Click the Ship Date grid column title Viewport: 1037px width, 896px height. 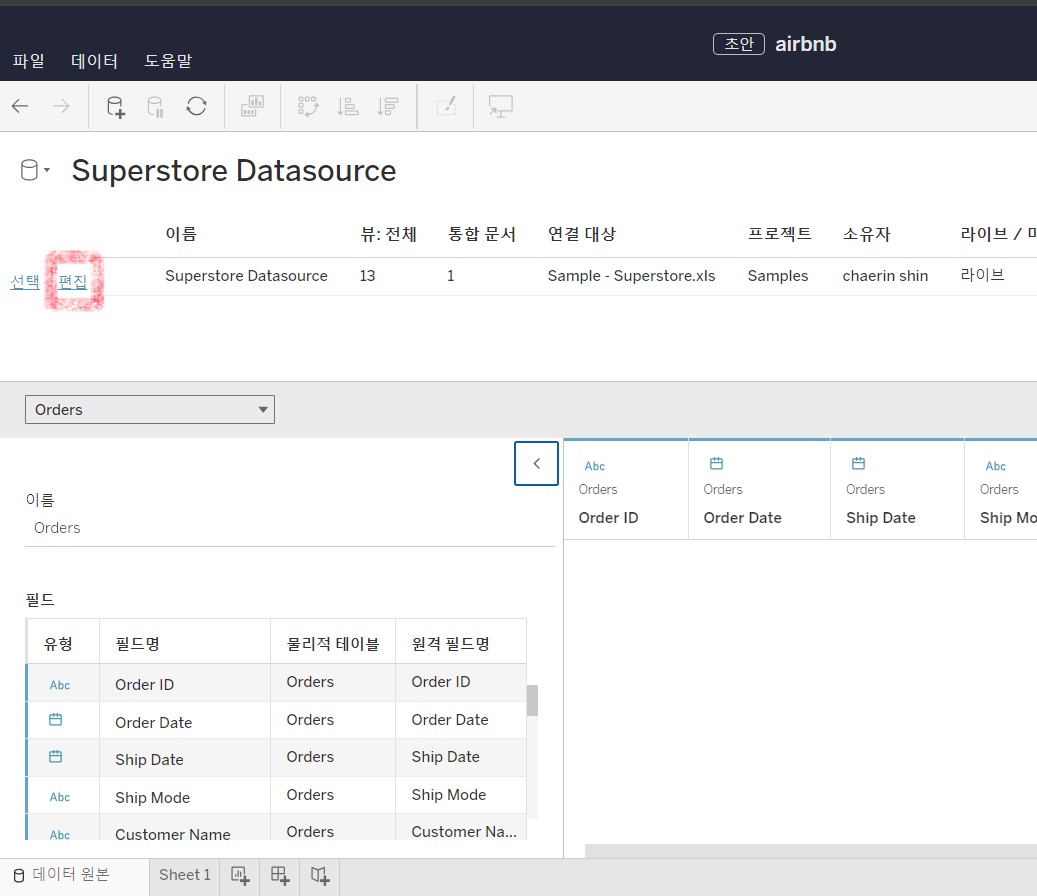pyautogui.click(x=880, y=518)
